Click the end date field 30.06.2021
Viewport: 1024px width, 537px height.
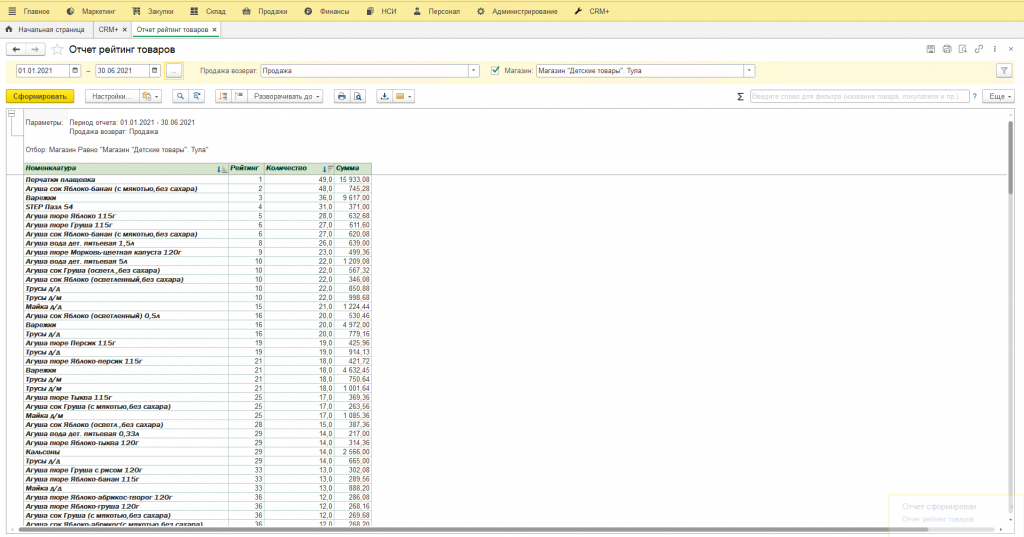click(x=122, y=71)
